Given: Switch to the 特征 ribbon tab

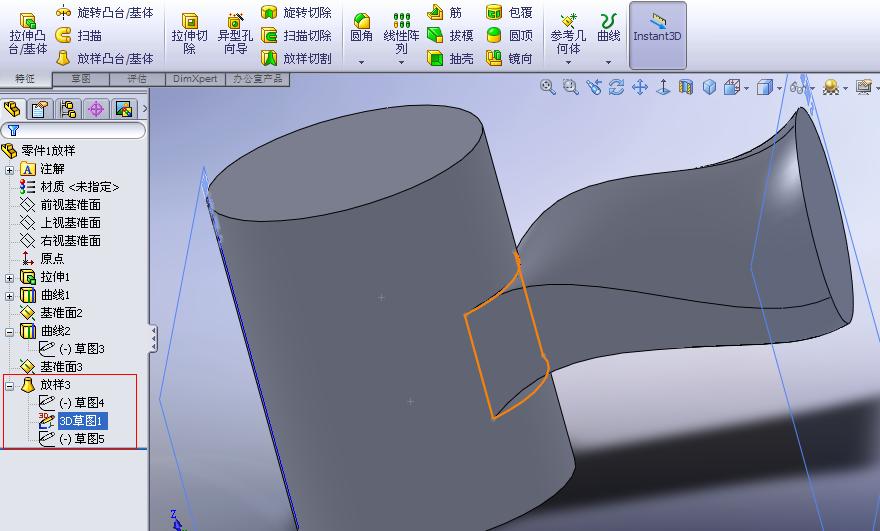Looking at the screenshot, I should click(25, 79).
